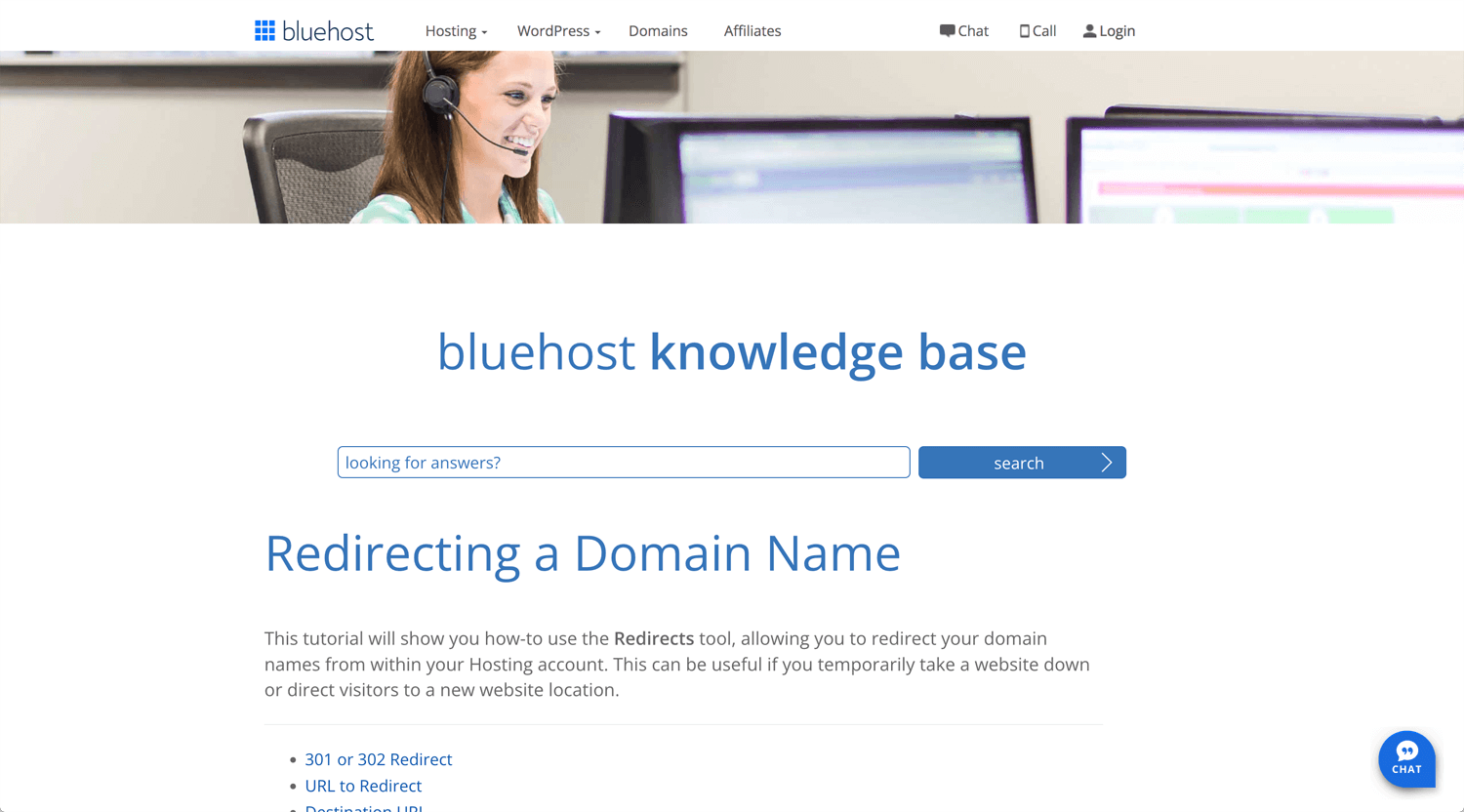Click the Call link in header
The height and width of the screenshot is (812, 1464).
1037,31
